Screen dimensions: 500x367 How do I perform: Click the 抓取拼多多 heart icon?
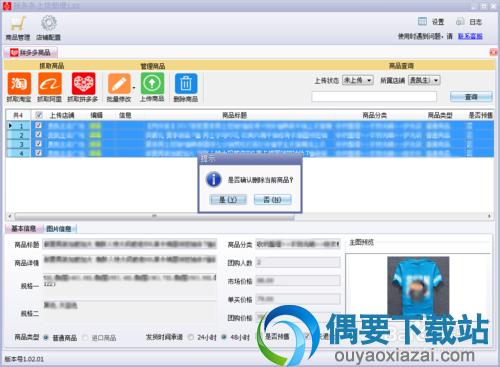pyautogui.click(x=83, y=84)
